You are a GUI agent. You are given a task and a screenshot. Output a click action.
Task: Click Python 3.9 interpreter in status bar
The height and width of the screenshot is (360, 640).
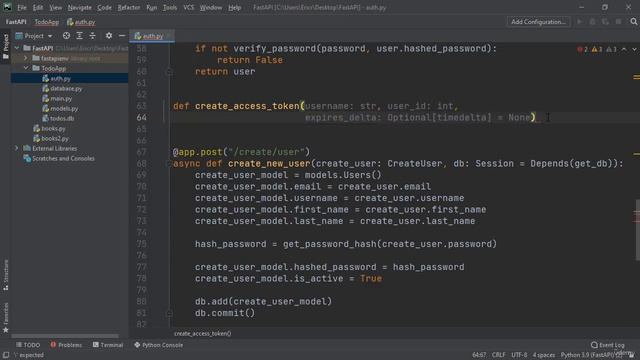(591, 355)
